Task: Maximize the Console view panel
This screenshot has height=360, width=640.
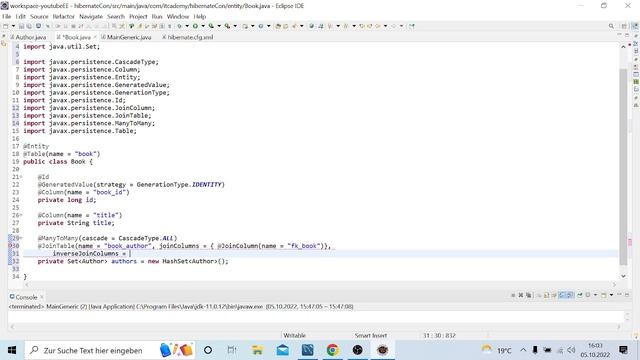Action: click(627, 295)
